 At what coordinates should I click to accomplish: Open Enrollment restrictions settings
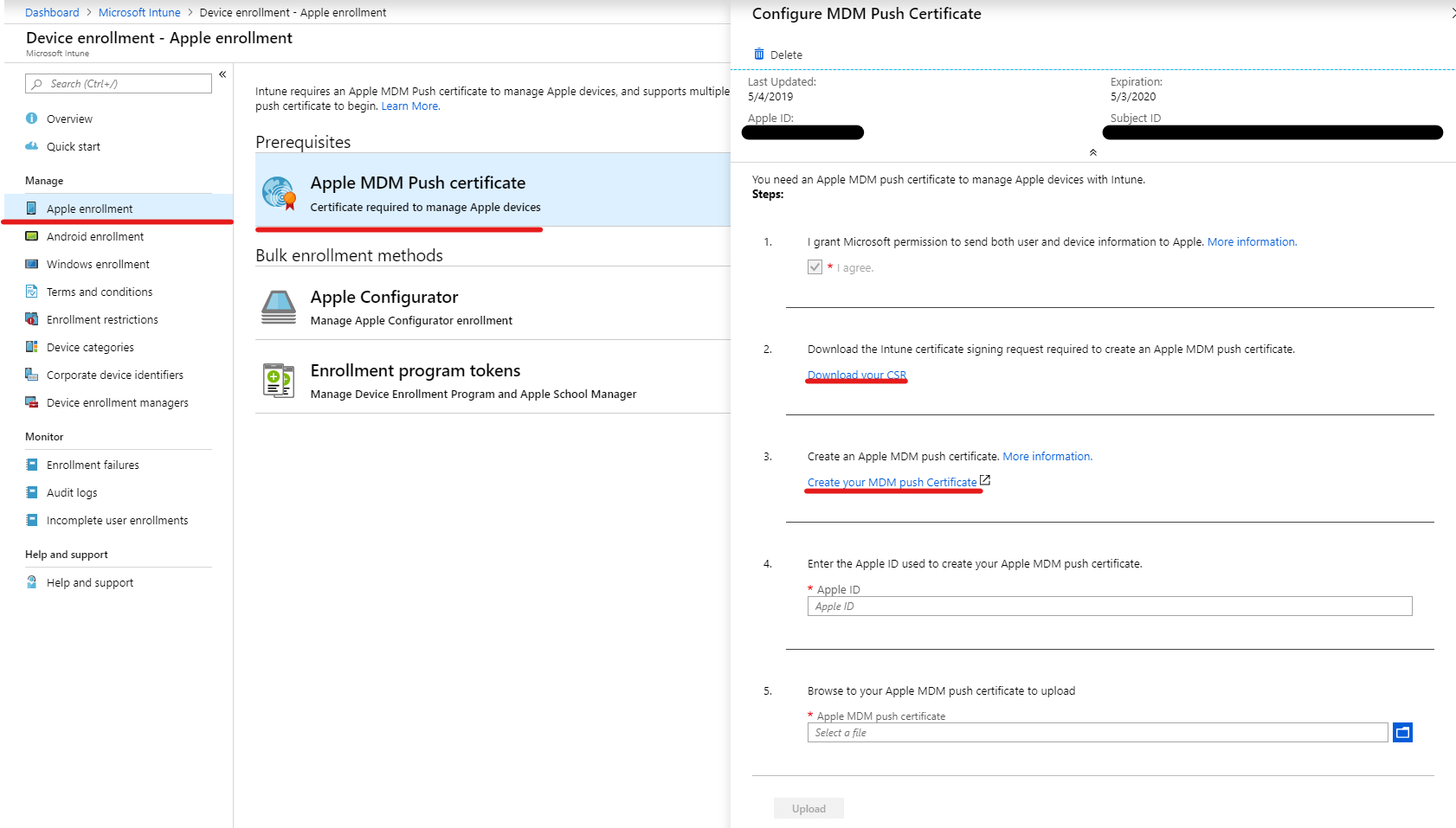click(102, 319)
